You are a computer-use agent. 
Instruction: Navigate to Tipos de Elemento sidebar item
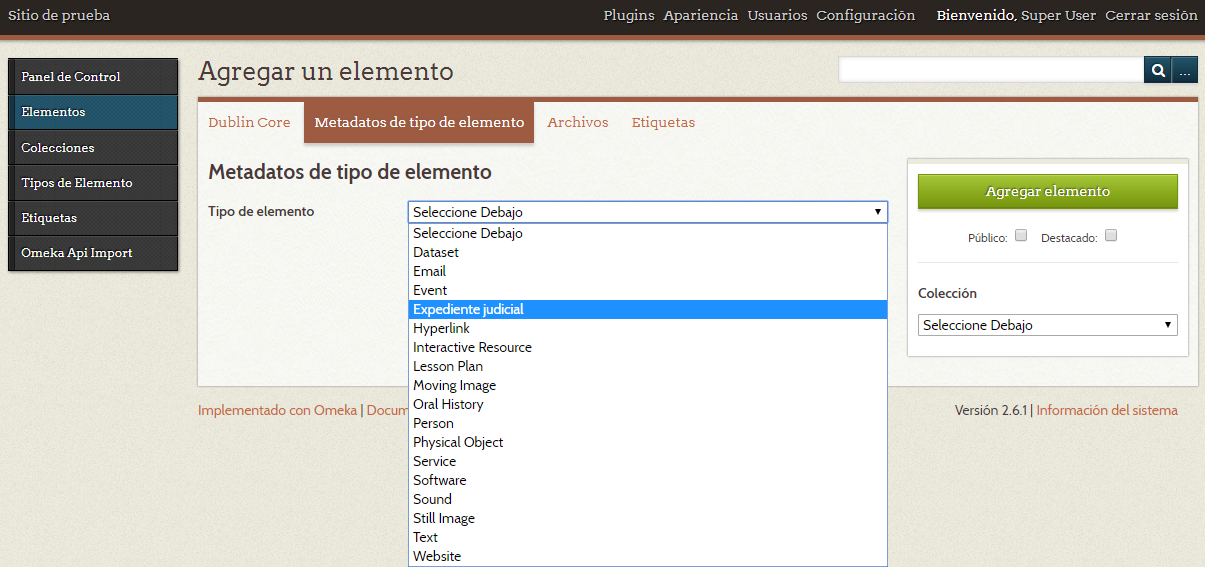(x=92, y=183)
